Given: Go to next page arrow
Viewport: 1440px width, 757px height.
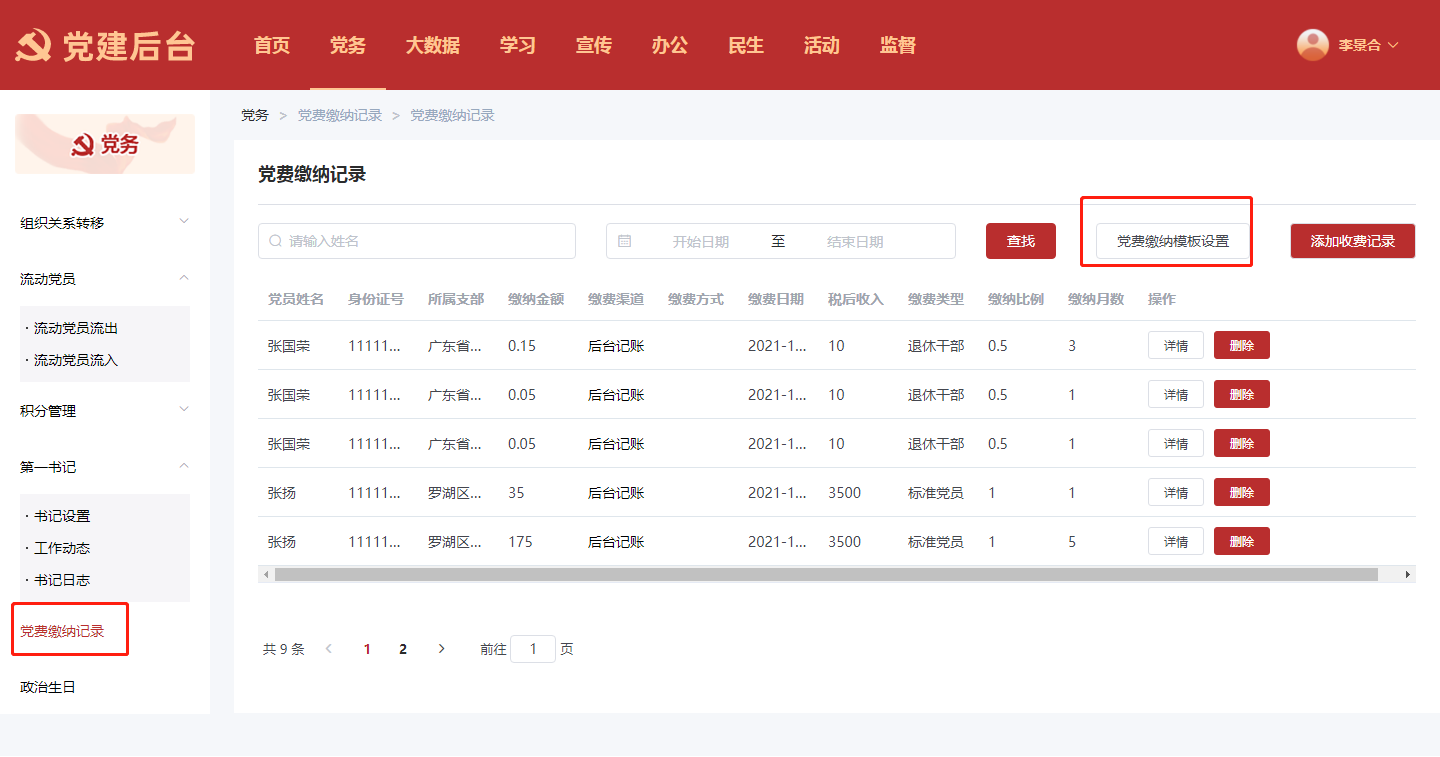Looking at the screenshot, I should (x=442, y=649).
